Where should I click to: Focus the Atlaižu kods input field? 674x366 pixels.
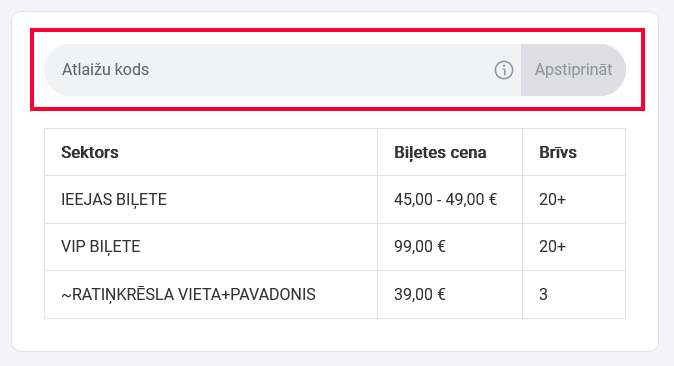point(282,70)
